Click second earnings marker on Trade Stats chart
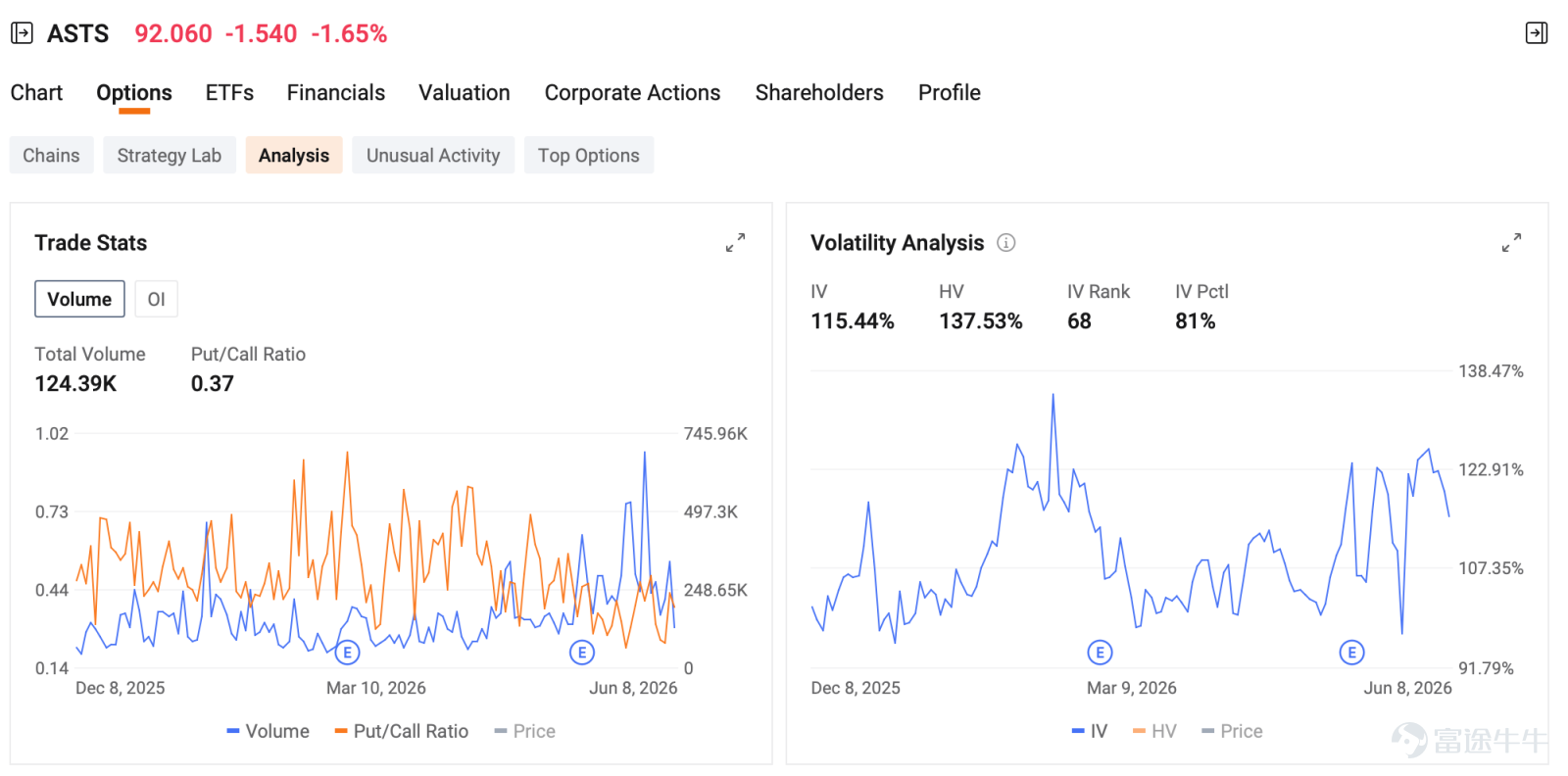 click(582, 653)
